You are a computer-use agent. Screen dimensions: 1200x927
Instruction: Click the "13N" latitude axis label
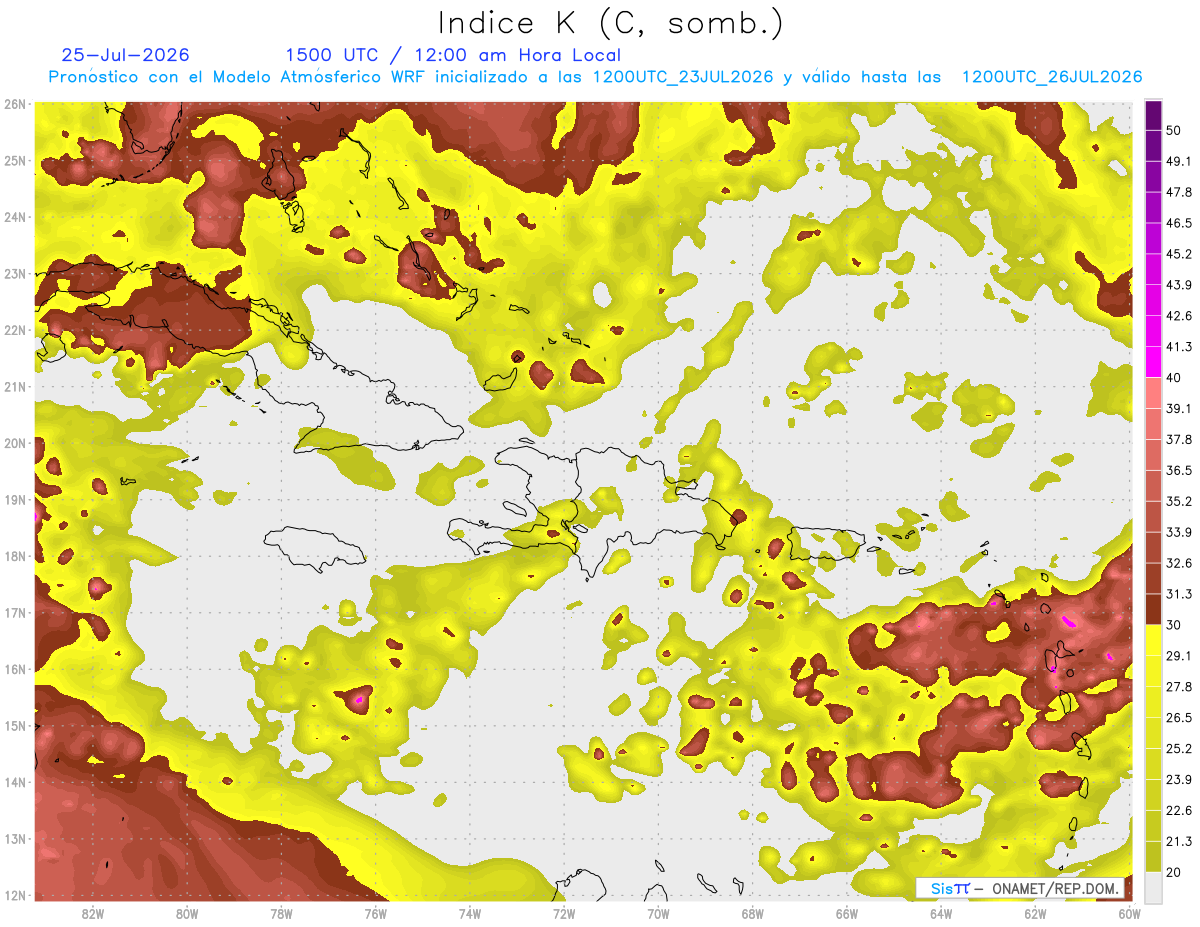(14, 839)
